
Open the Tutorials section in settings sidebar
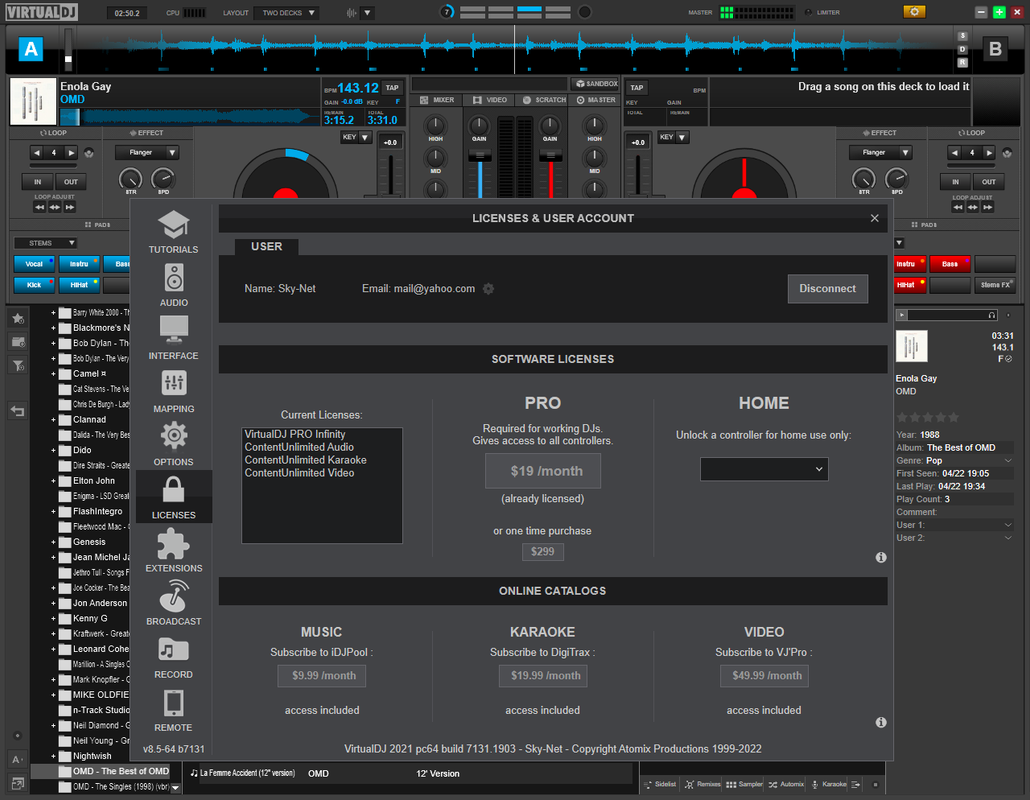[173, 233]
